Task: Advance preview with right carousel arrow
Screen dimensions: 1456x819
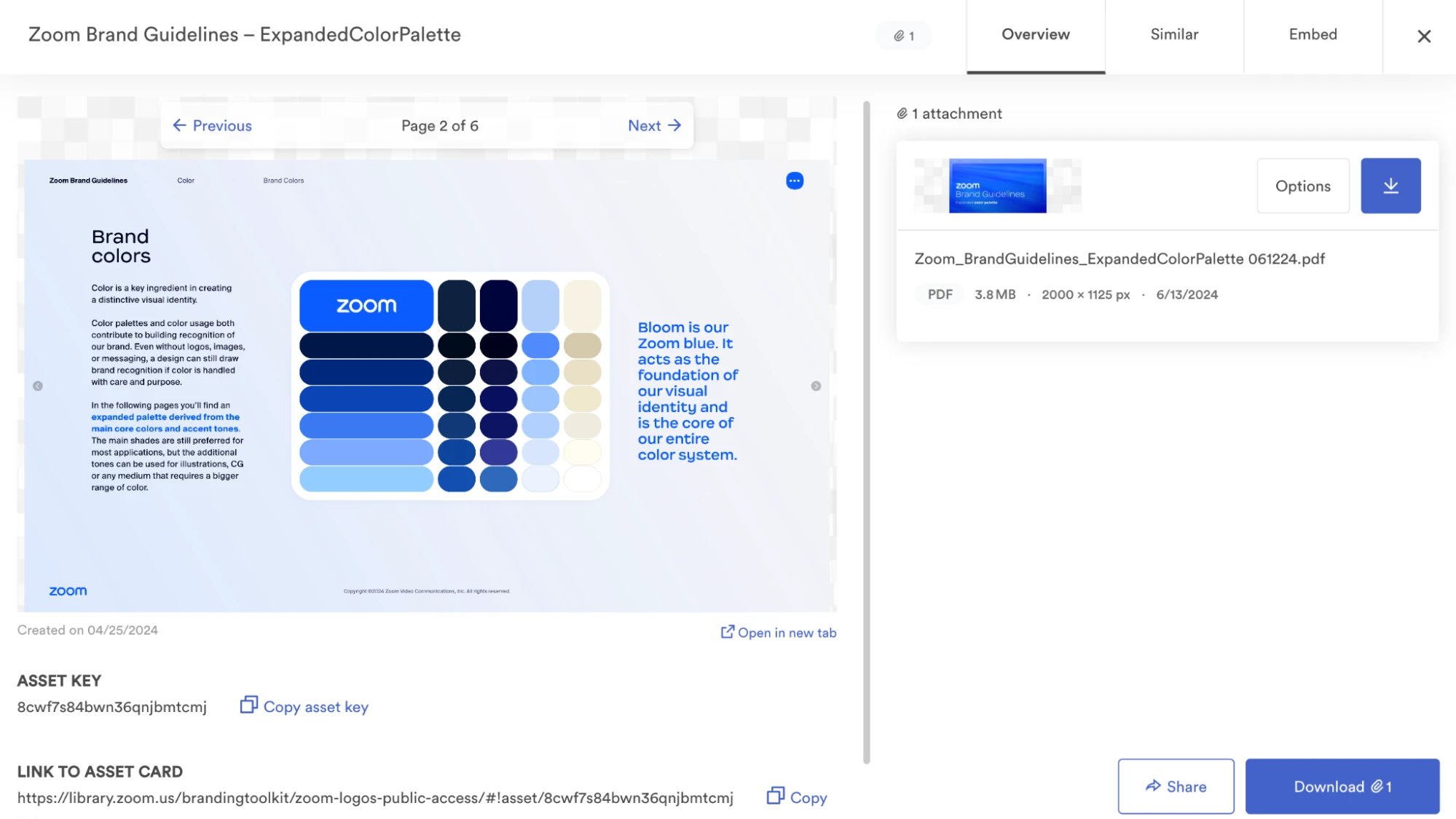Action: [x=816, y=386]
